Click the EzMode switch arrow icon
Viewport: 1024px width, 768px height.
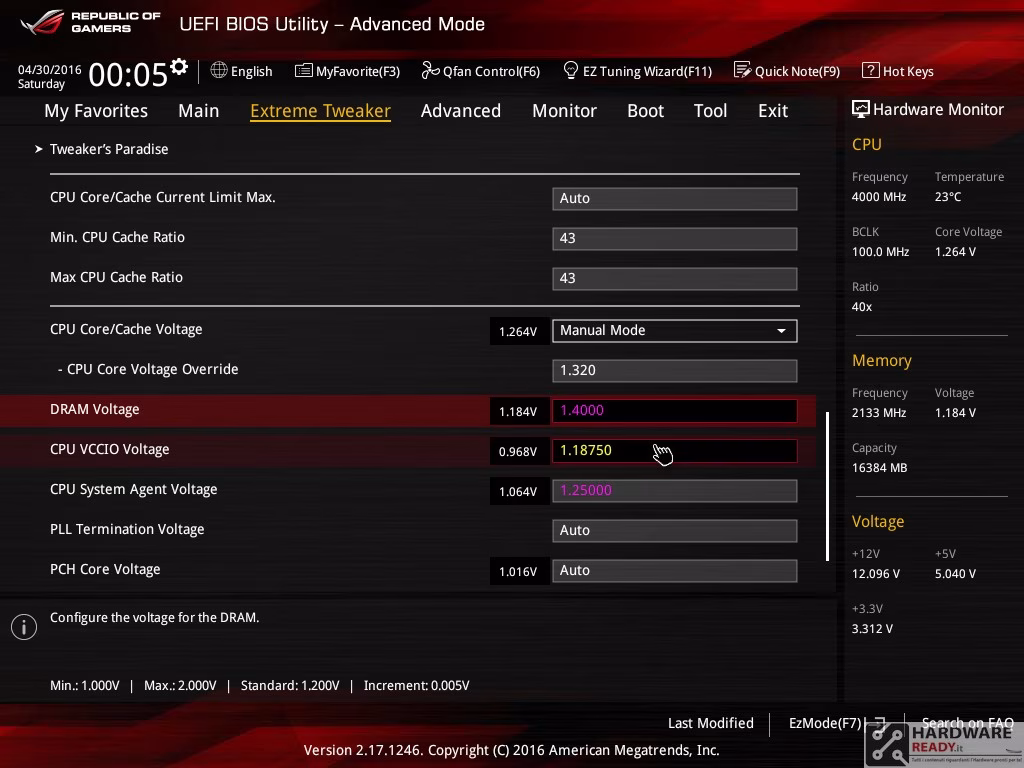[879, 724]
